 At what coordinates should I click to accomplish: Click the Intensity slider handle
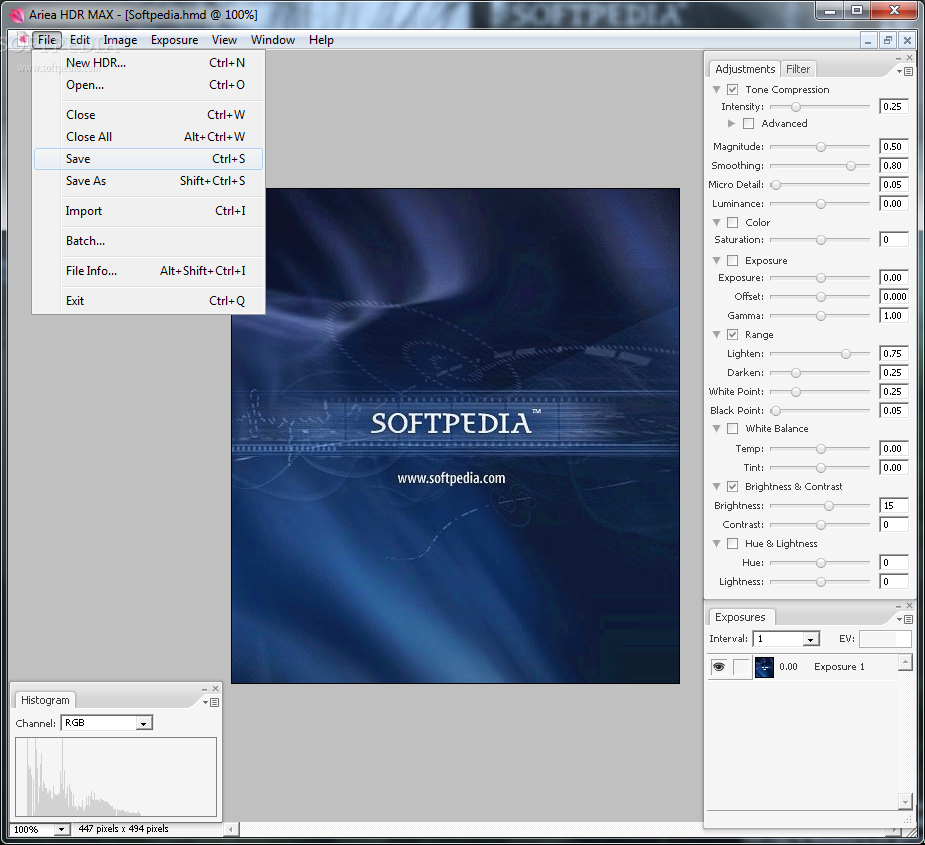click(796, 107)
